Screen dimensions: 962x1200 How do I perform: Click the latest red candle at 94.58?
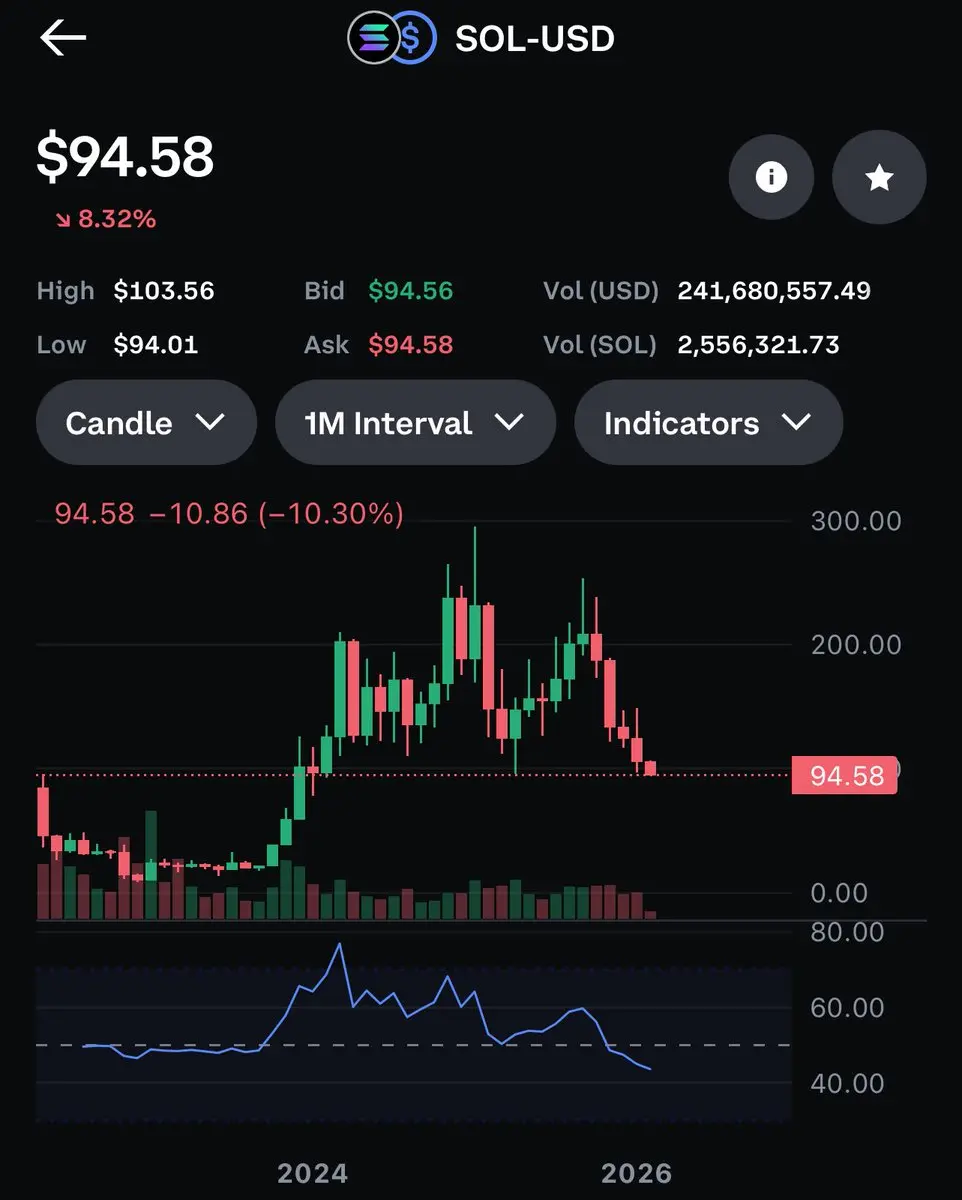point(651,768)
